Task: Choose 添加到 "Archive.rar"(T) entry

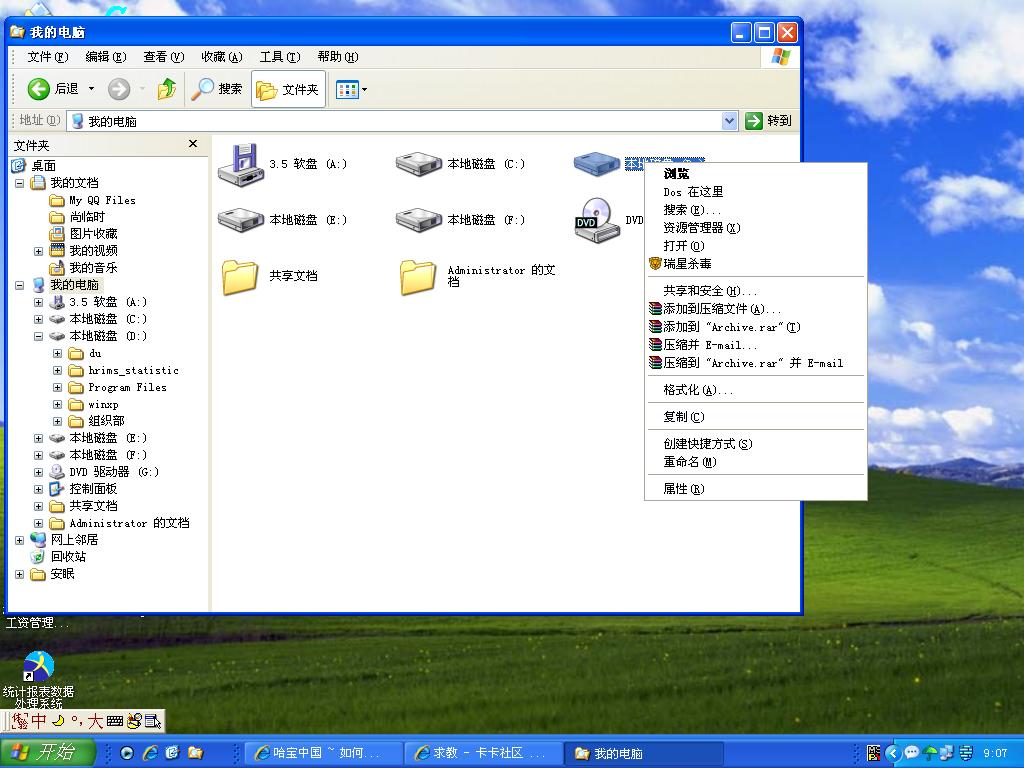Action: (x=756, y=327)
